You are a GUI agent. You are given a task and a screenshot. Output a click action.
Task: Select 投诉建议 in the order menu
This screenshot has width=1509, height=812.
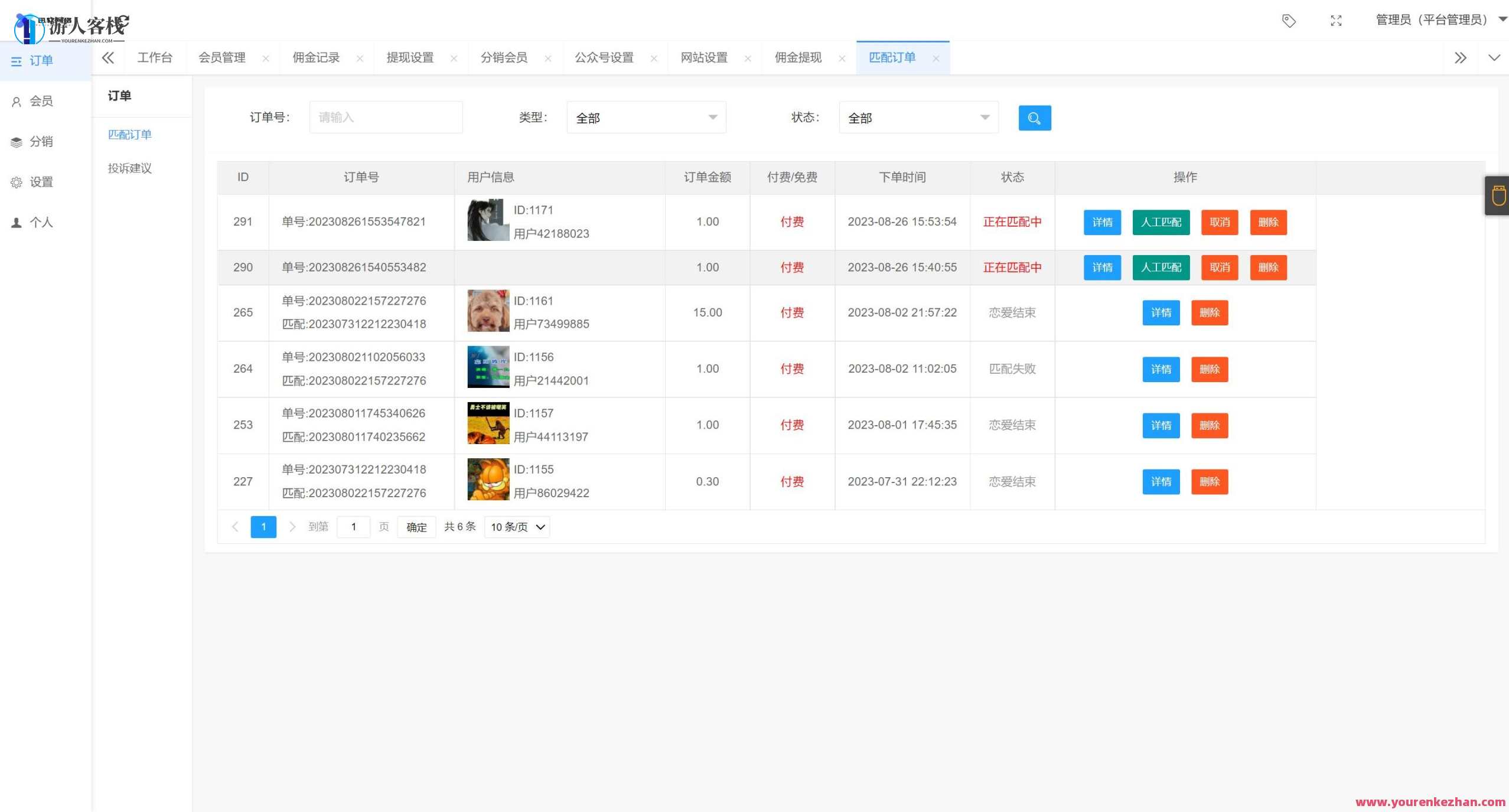(x=129, y=168)
